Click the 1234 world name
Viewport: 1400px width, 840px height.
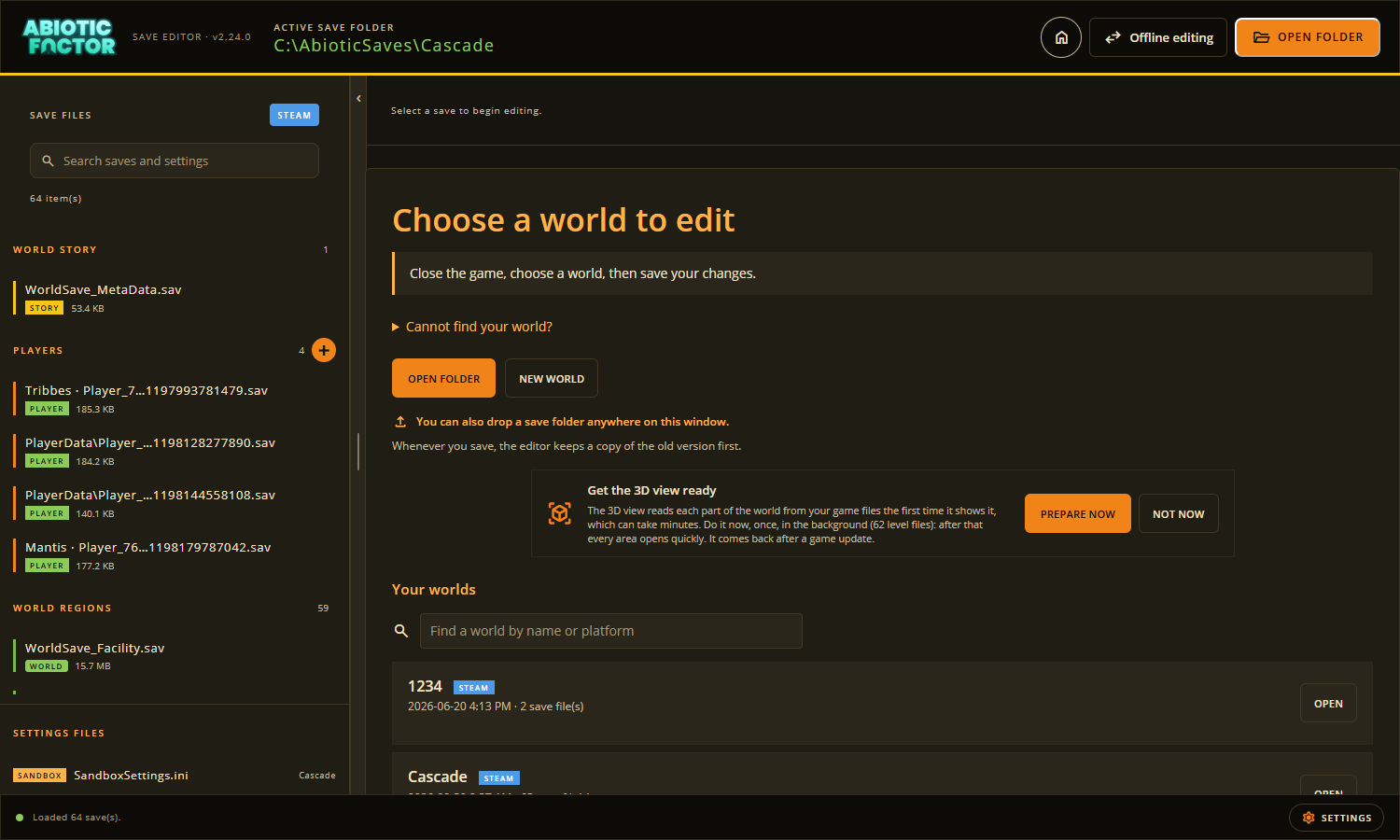click(425, 686)
